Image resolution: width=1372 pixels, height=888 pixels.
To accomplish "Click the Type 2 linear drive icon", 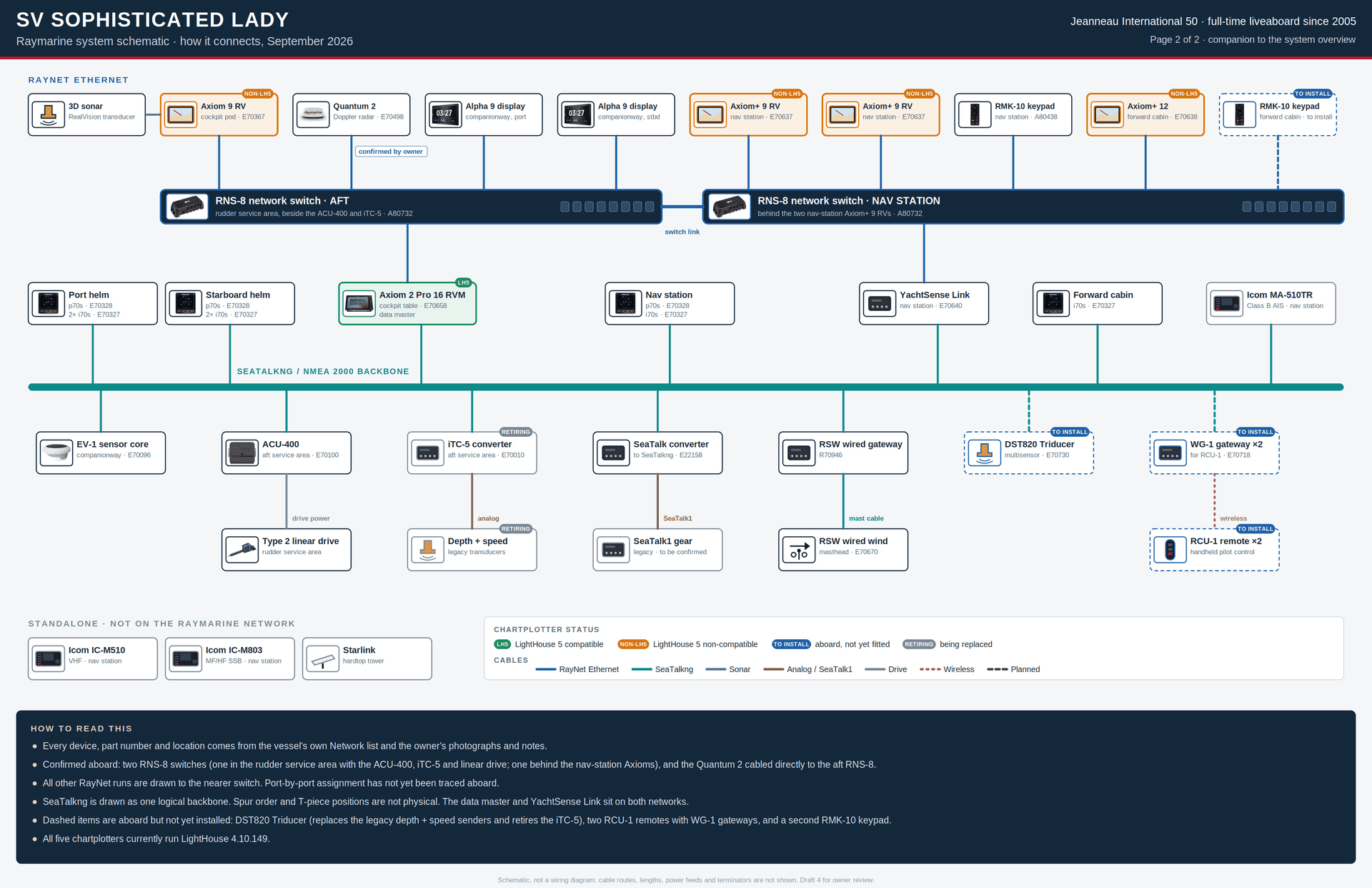I will point(242,550).
